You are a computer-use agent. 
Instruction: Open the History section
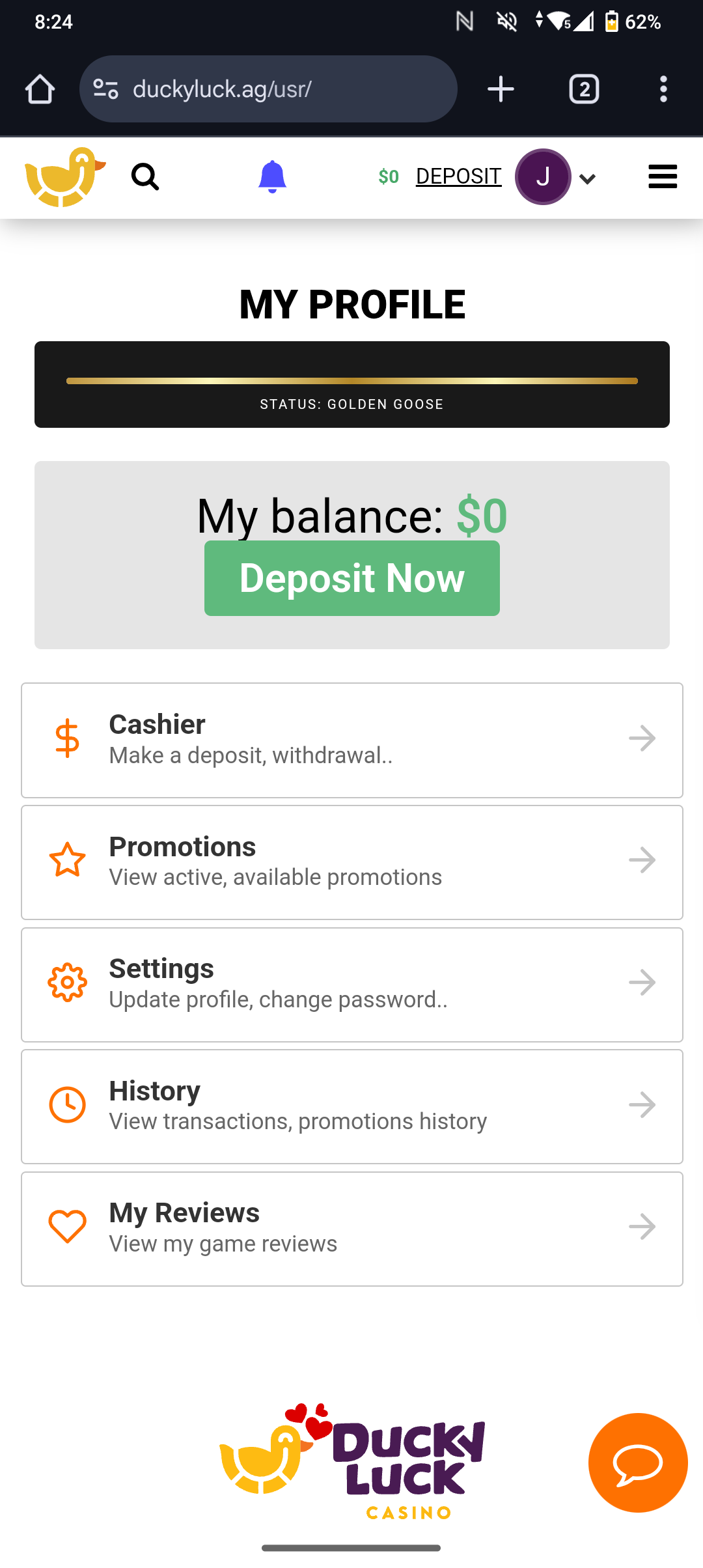351,1106
